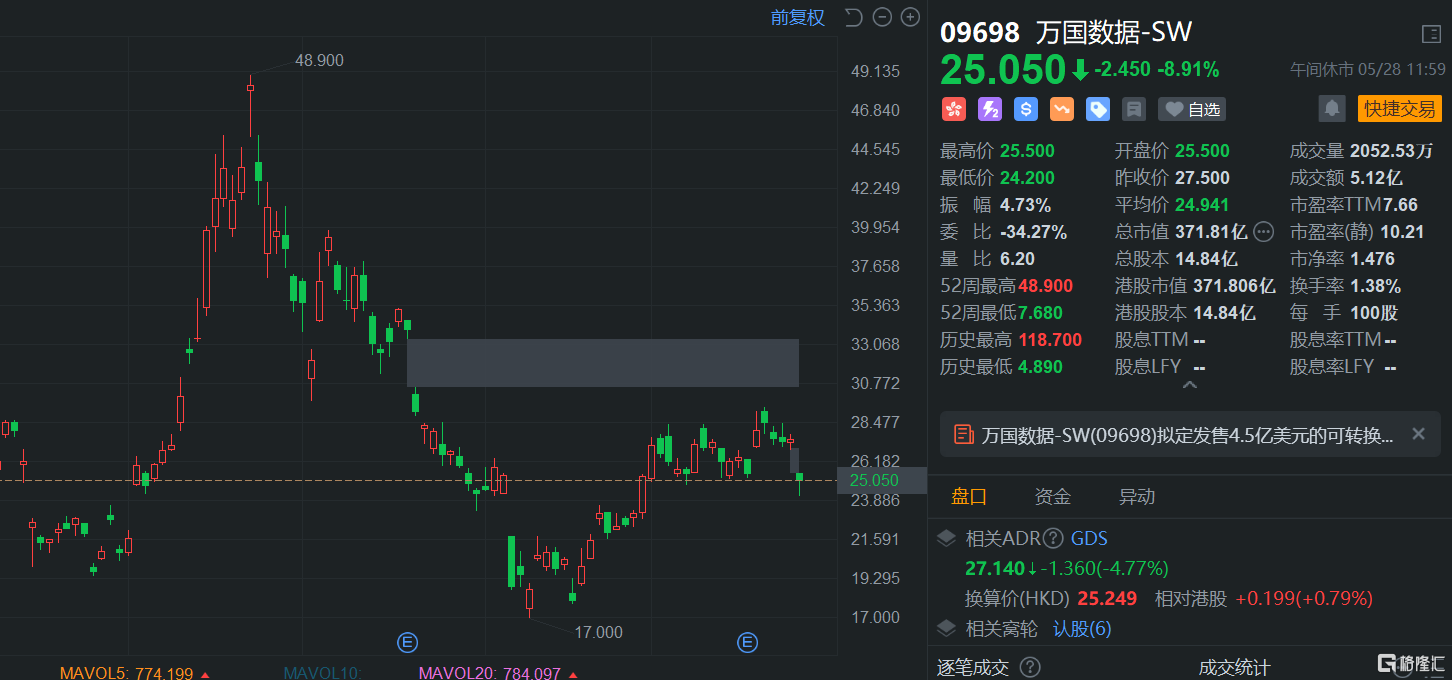Click the 相对港股 value +0.199(+0.79%)
1452x680 pixels.
[x=1304, y=599]
